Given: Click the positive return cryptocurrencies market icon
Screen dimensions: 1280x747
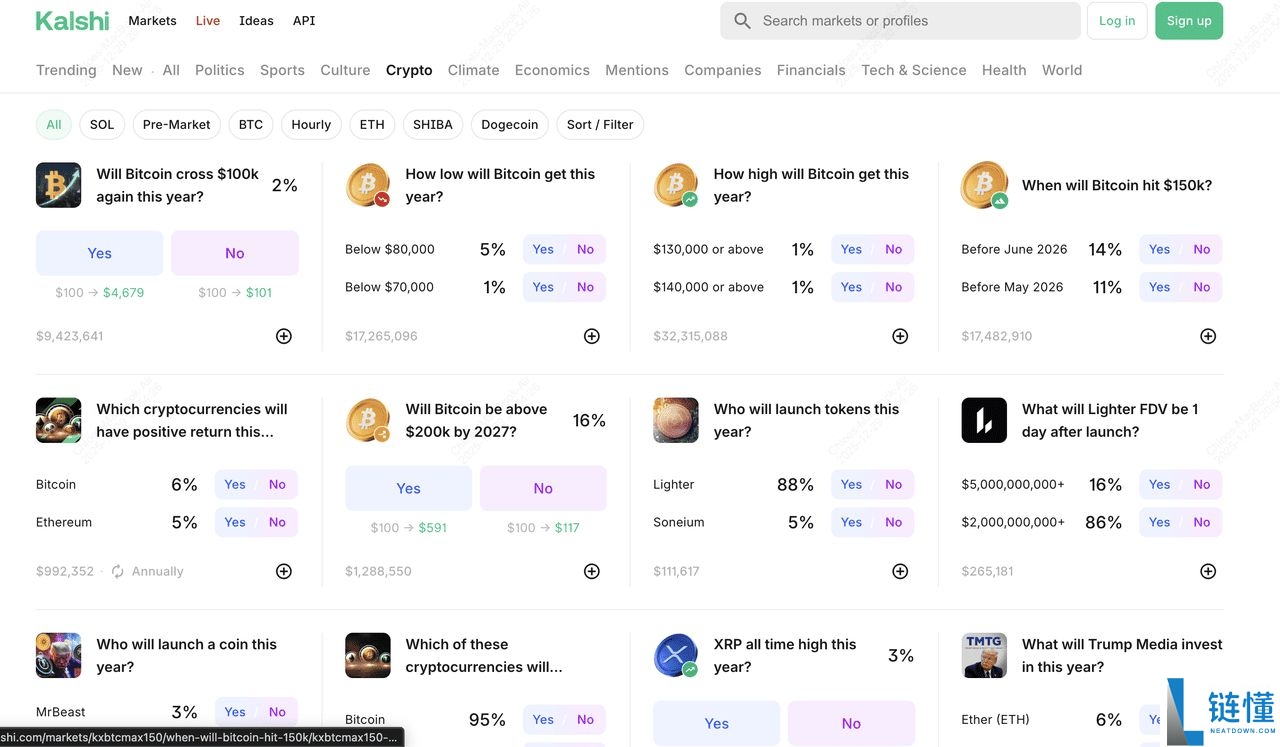Looking at the screenshot, I should click(58, 420).
